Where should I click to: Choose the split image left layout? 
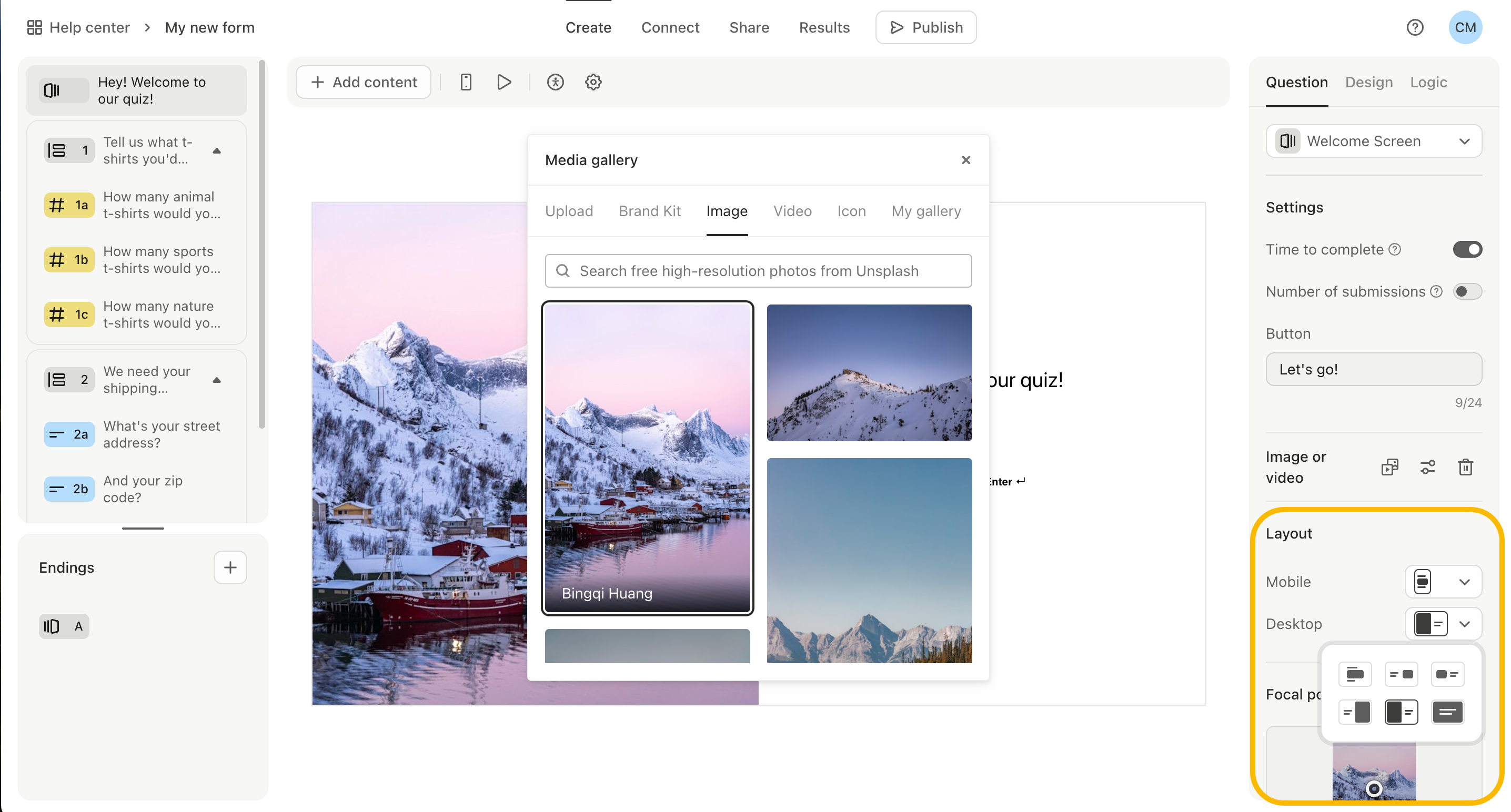coord(1402,712)
